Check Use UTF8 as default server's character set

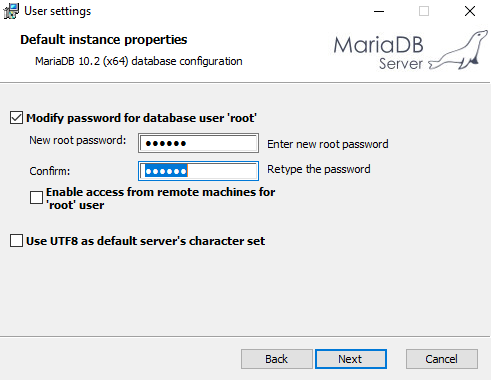(x=16, y=240)
